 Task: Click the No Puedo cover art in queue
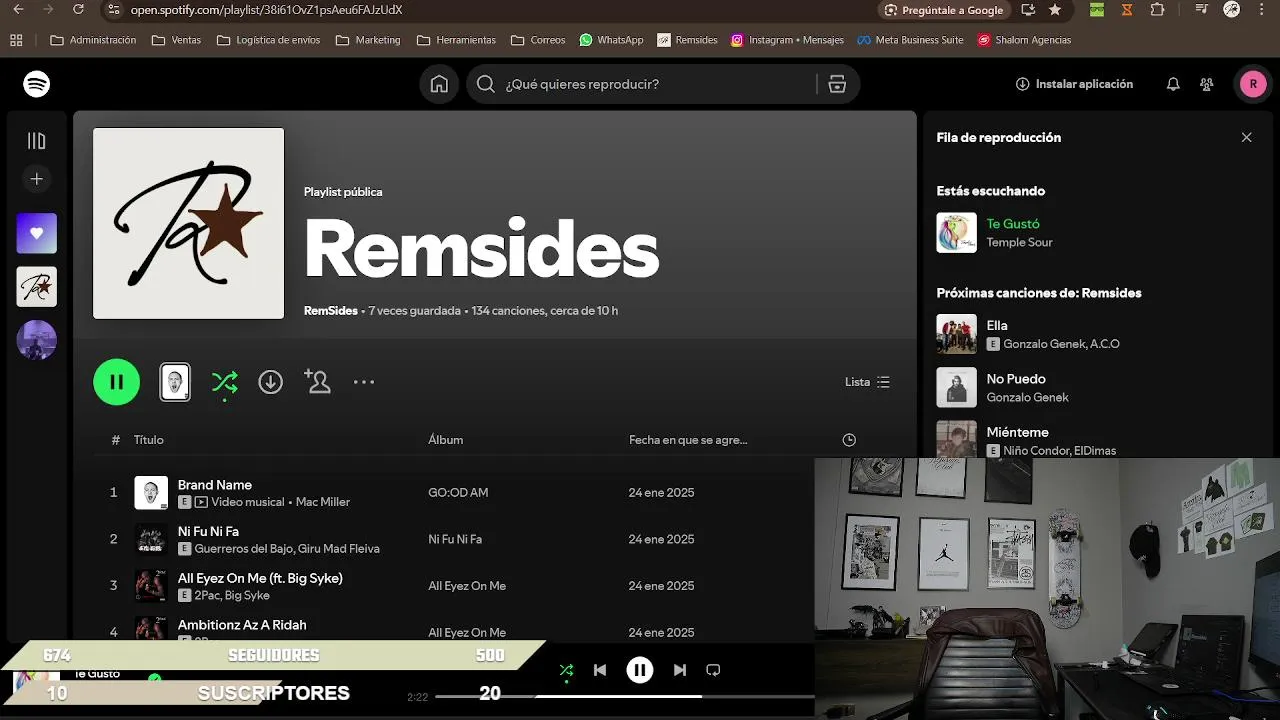coord(956,387)
